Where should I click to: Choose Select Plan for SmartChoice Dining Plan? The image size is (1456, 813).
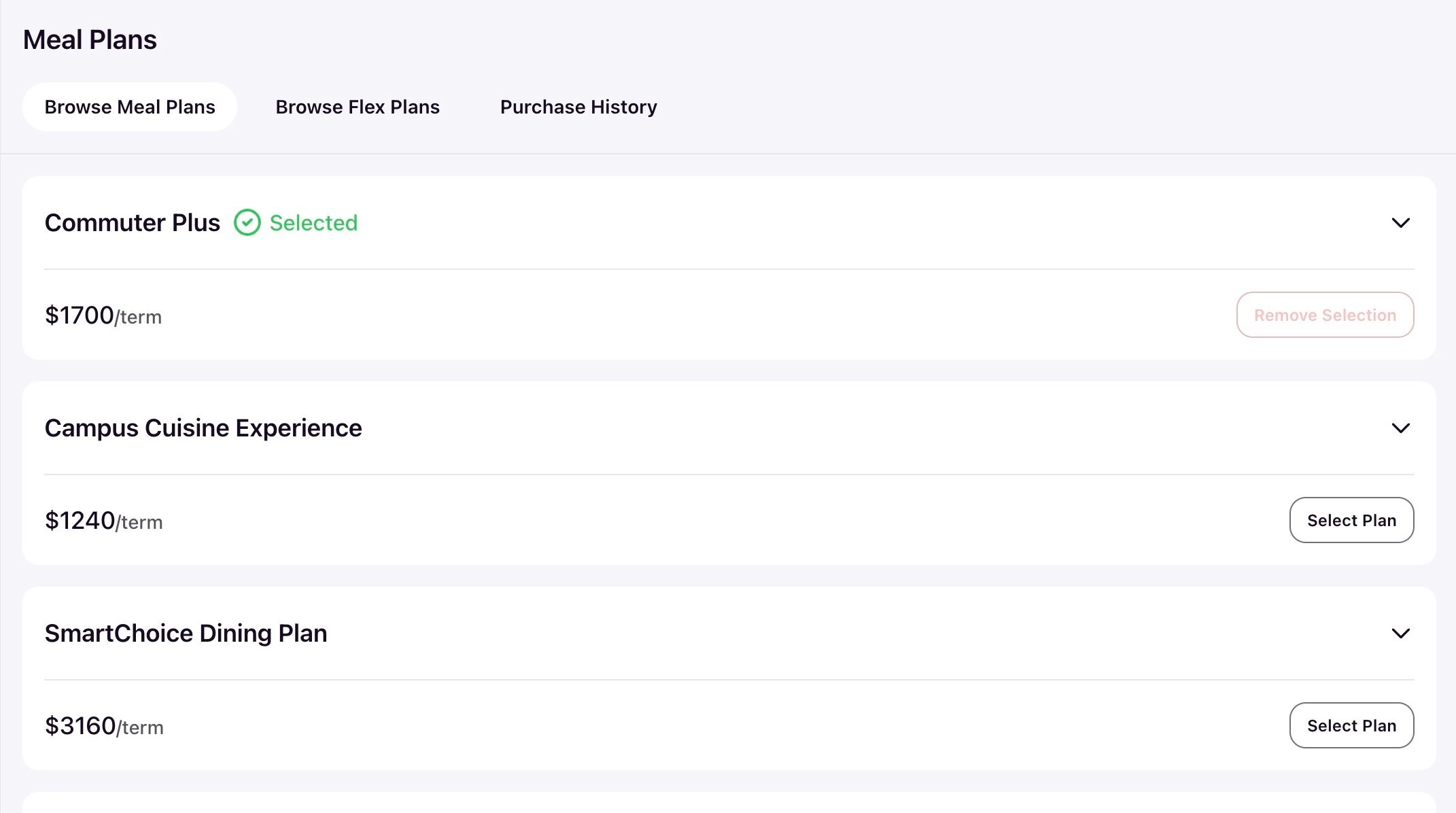point(1351,725)
